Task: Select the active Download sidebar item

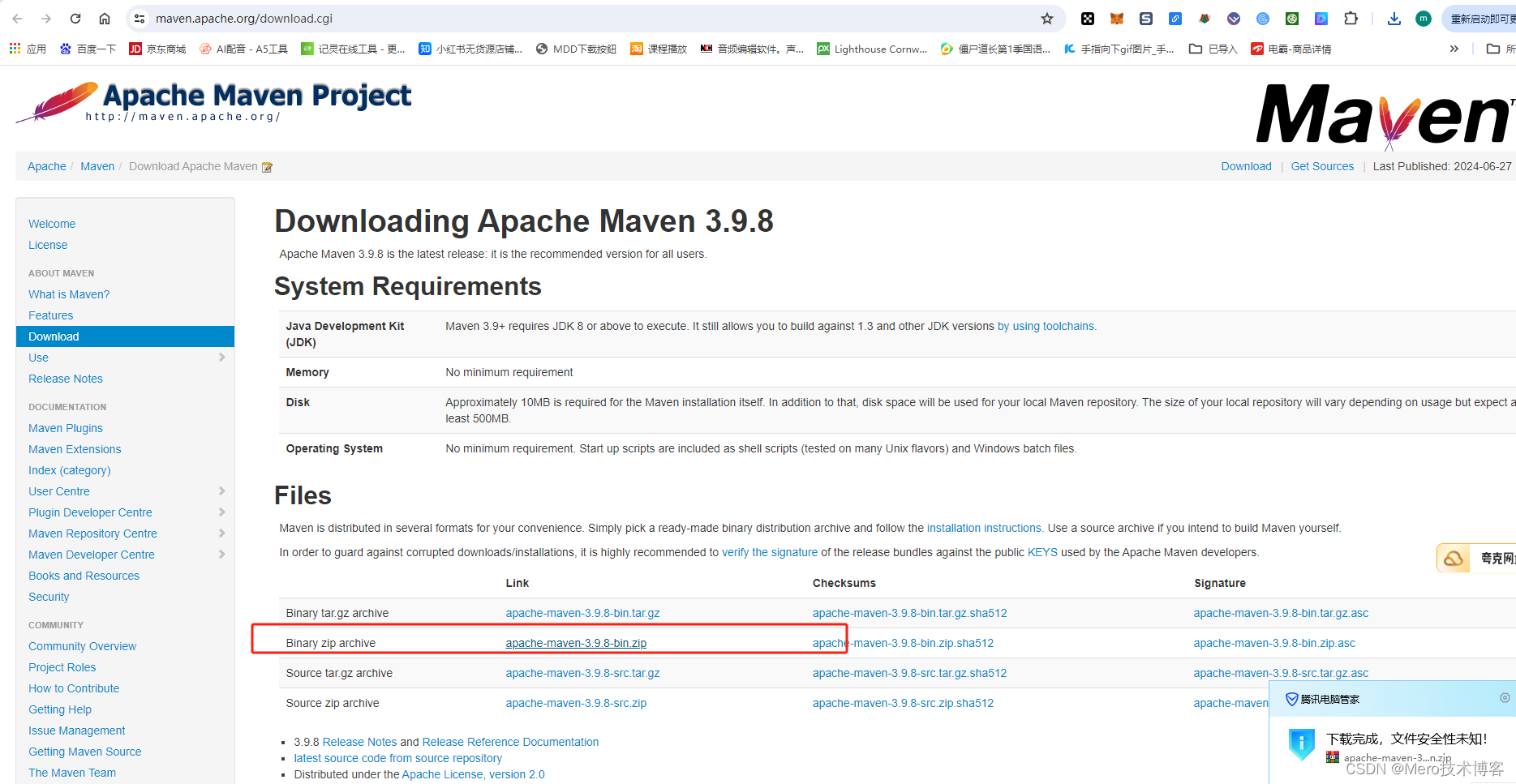Action: tap(125, 336)
